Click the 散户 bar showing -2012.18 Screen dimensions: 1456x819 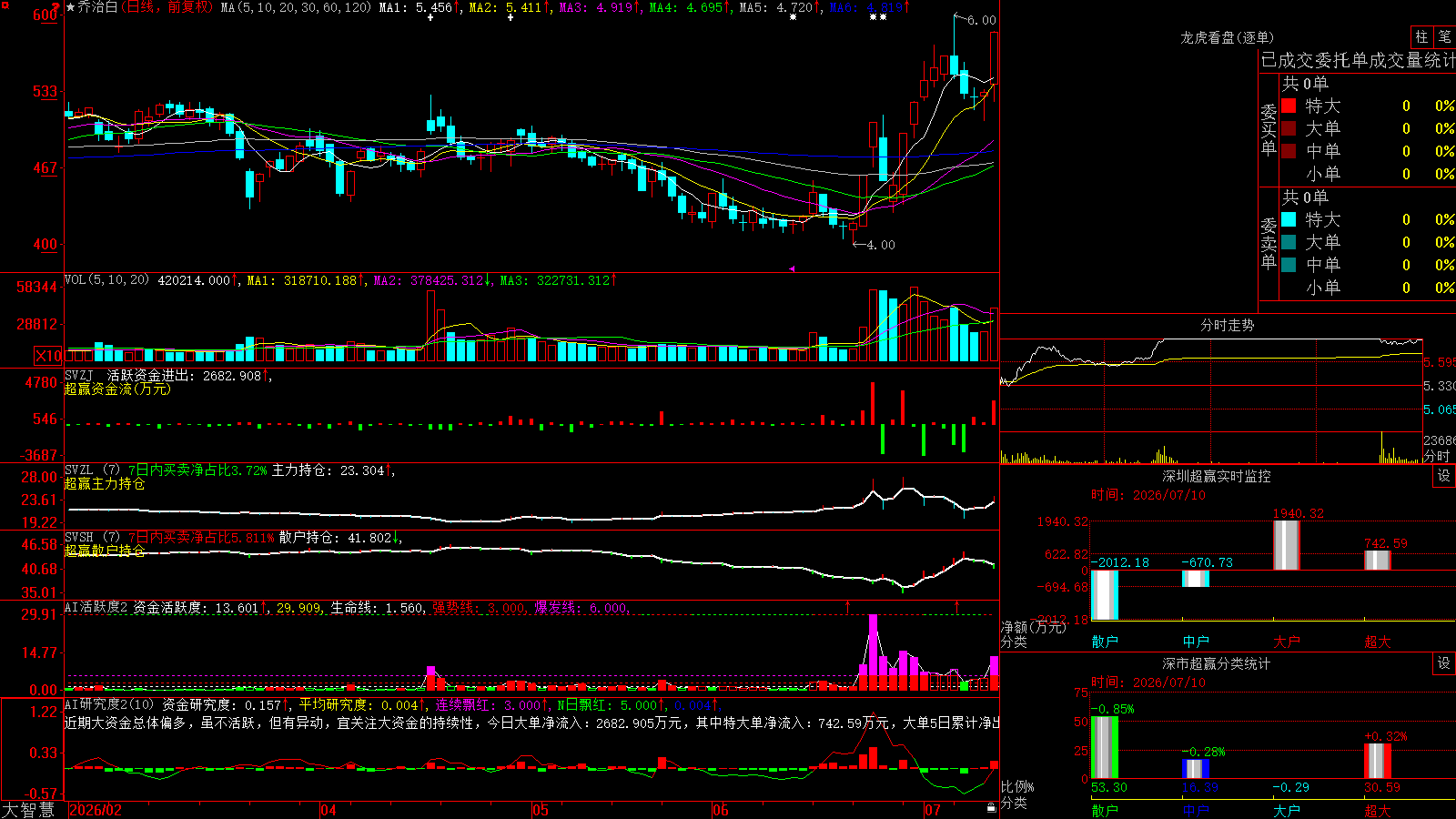[x=1104, y=595]
